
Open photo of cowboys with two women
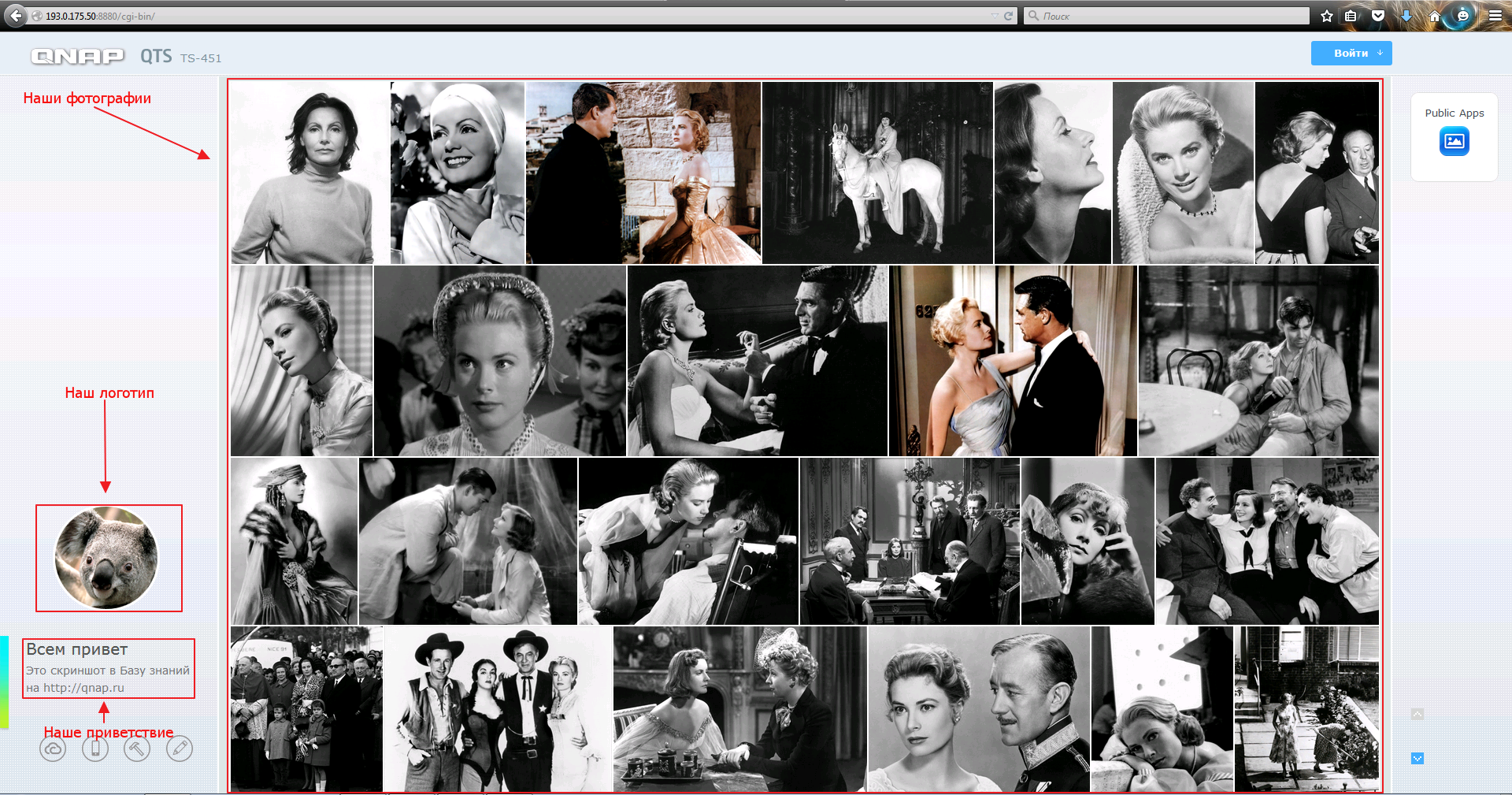coord(498,709)
